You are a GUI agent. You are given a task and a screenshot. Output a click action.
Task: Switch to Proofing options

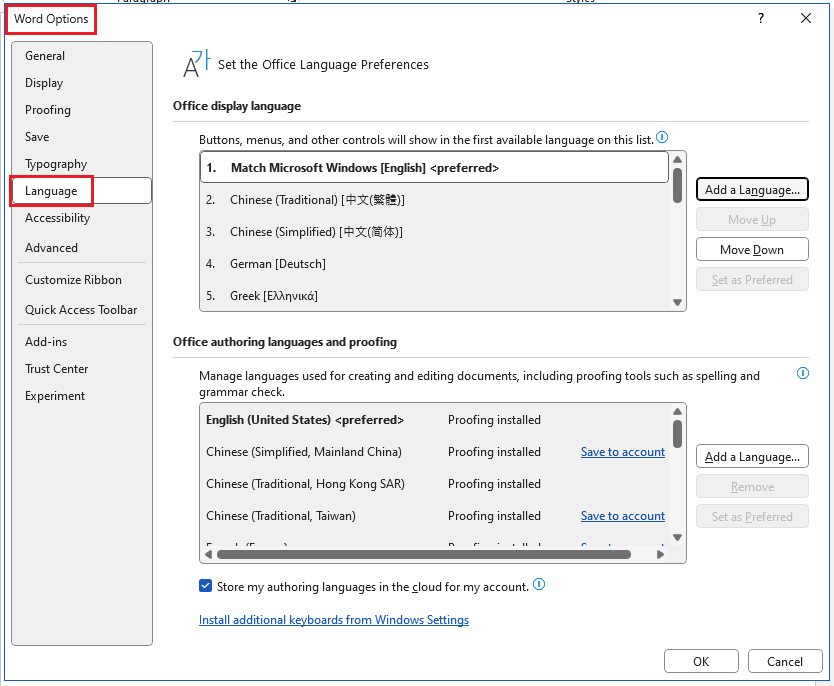click(81, 110)
